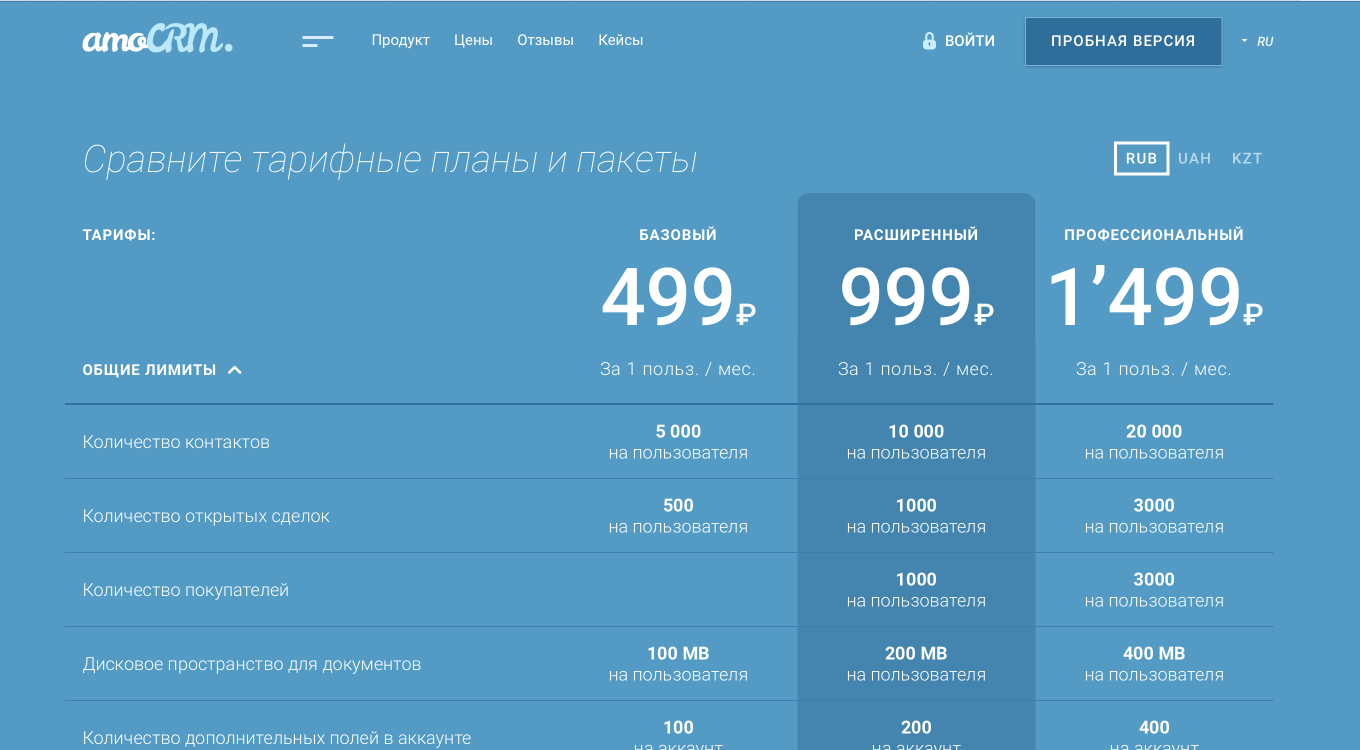The width and height of the screenshot is (1360, 750).
Task: Click the amoCRM logo
Action: pyautogui.click(x=156, y=41)
